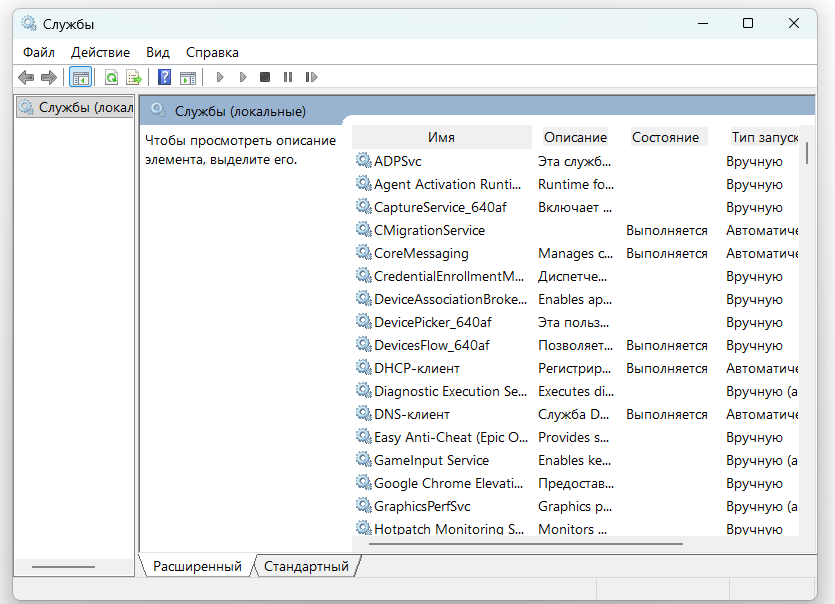Click the Stop service square icon
This screenshot has height=604, width=835.
pyautogui.click(x=265, y=78)
